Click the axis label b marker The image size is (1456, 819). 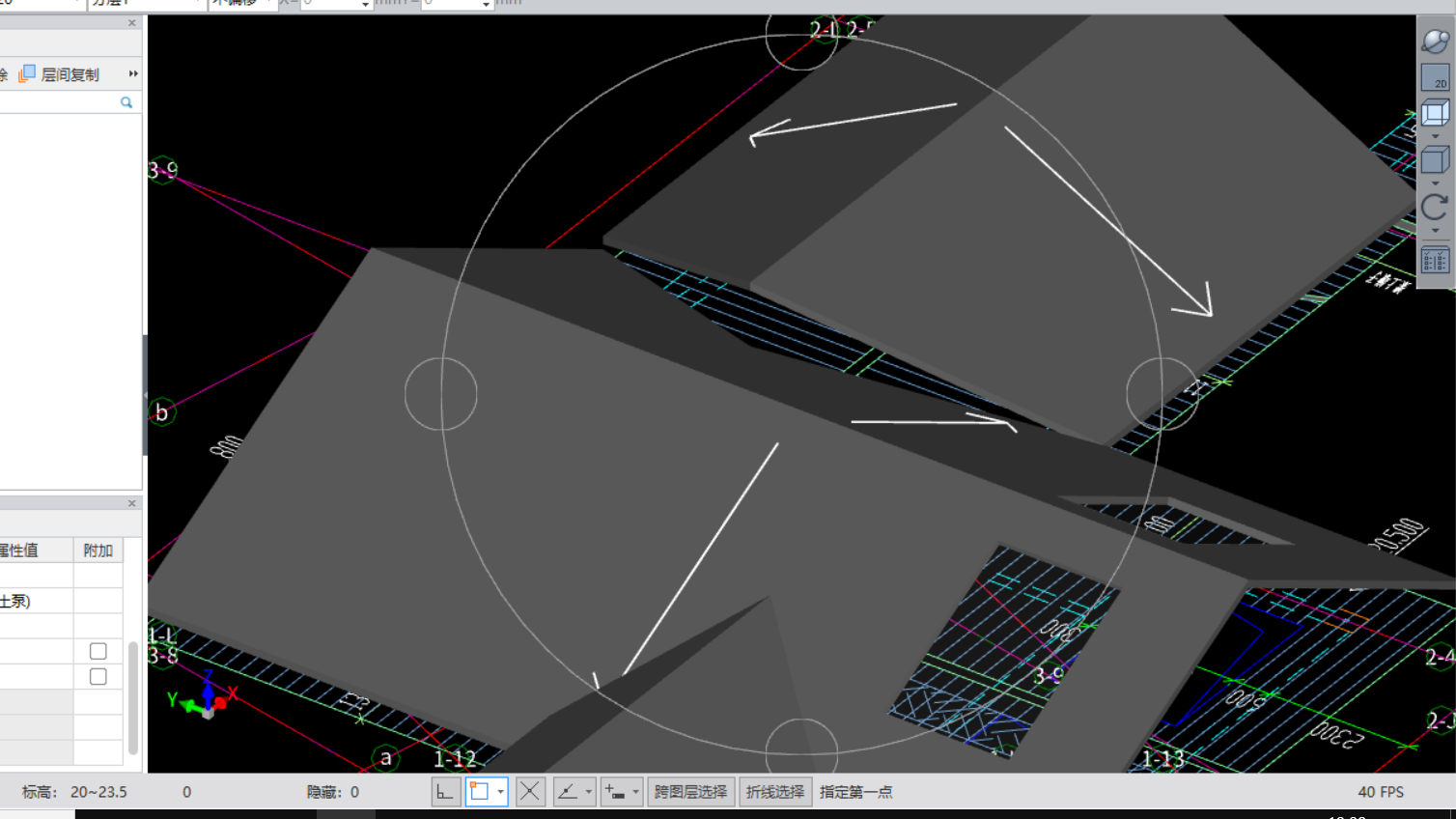click(x=161, y=413)
